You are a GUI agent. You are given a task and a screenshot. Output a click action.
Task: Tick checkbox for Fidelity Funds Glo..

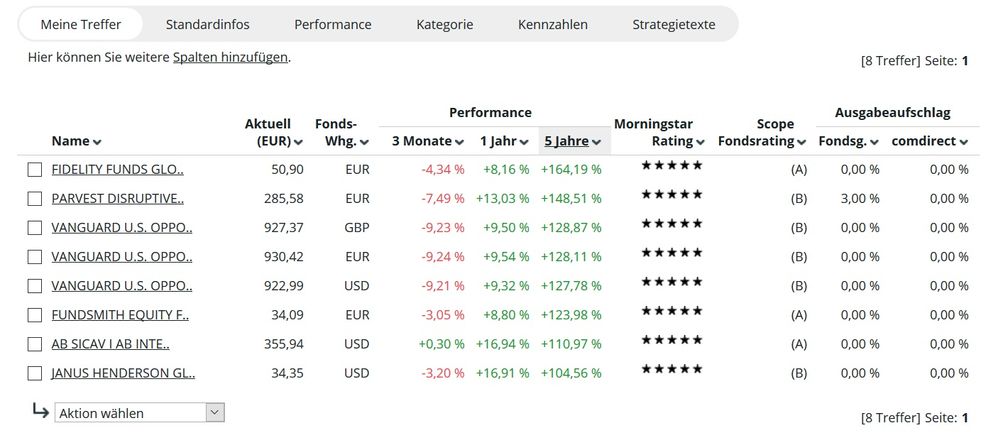click(x=35, y=170)
